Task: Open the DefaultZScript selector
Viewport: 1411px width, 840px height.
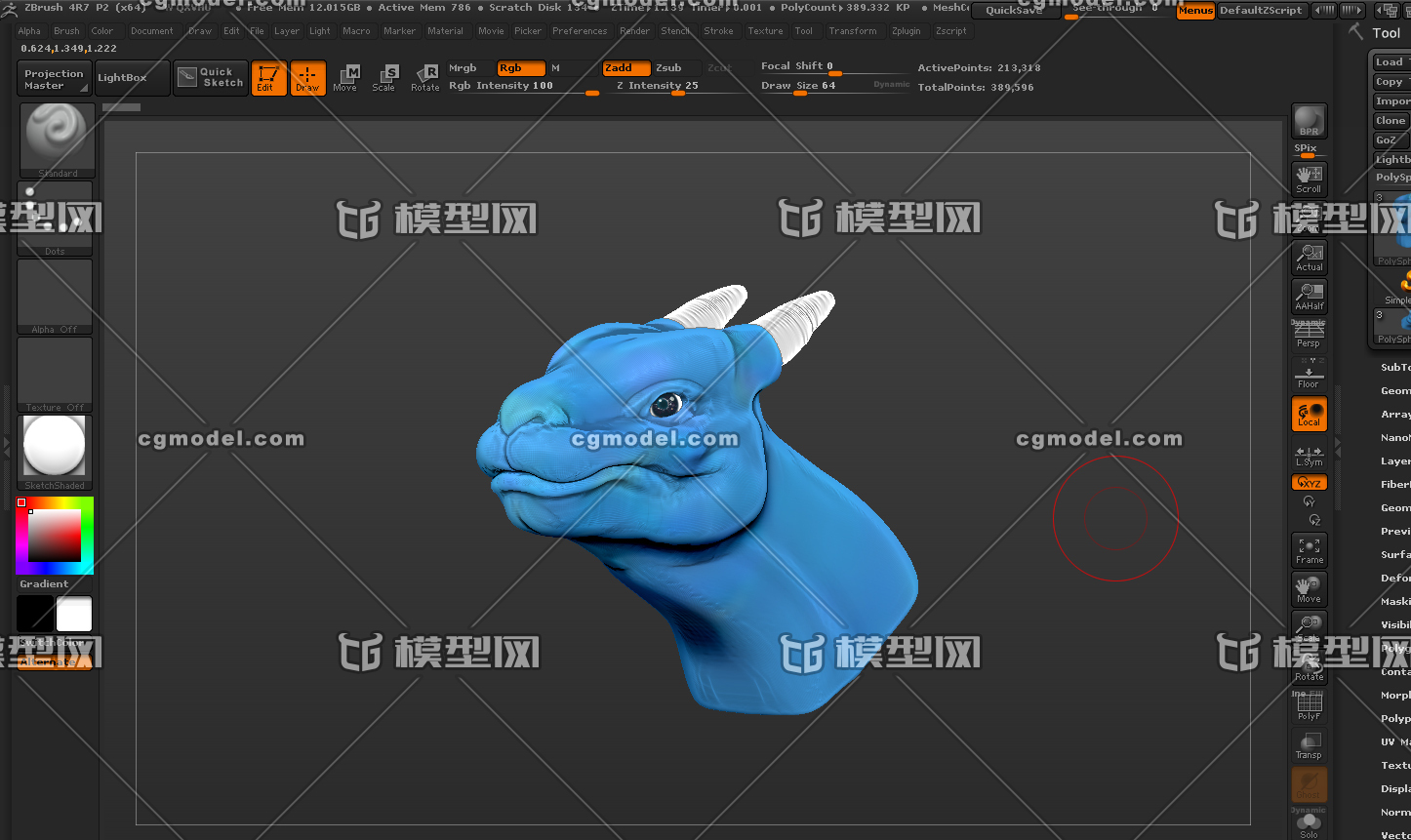Action: (x=1262, y=10)
